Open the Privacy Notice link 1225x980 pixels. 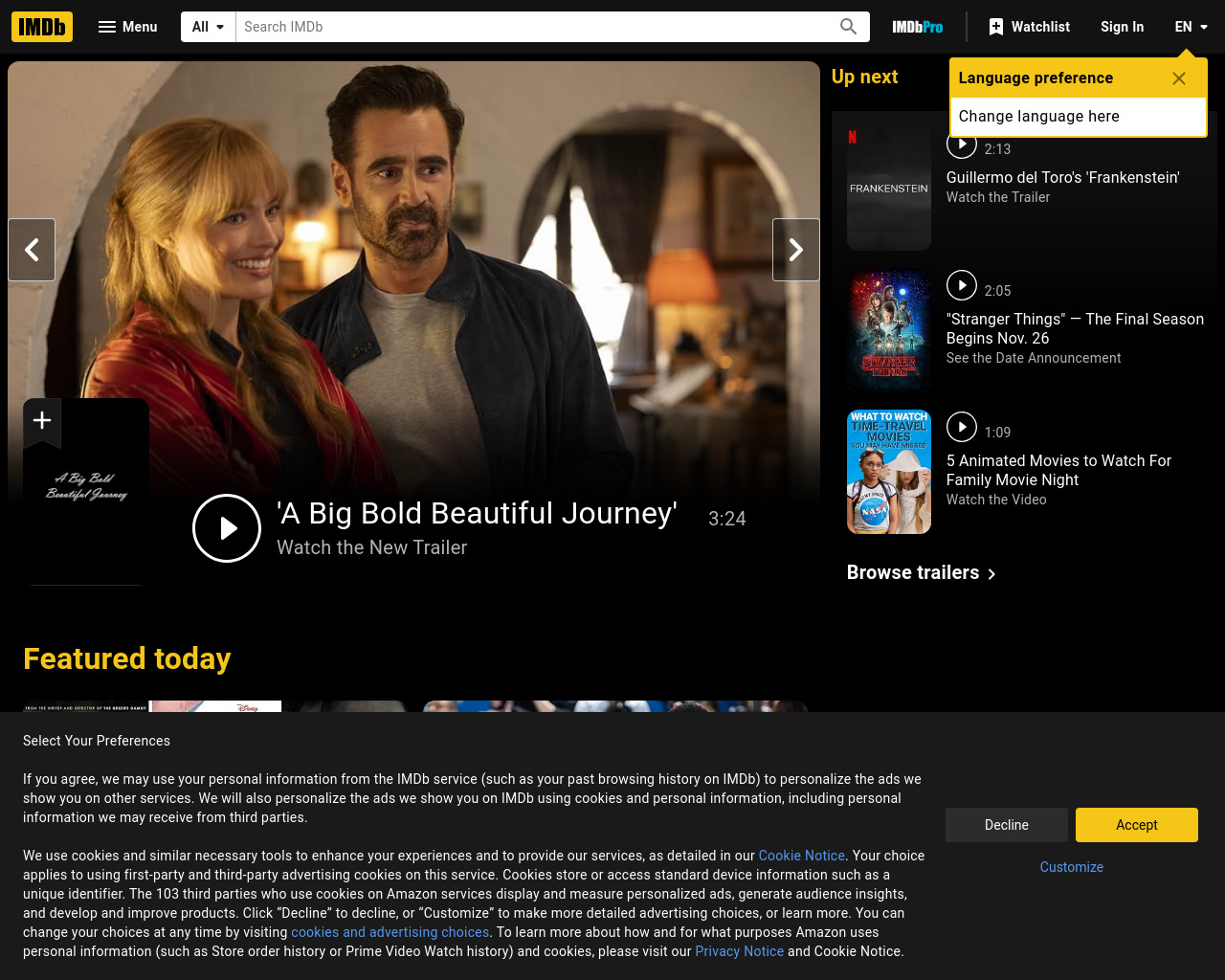point(739,951)
